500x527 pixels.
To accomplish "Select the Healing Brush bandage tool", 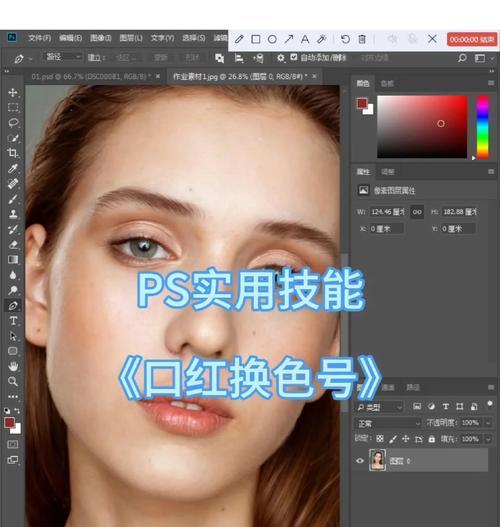I will pos(13,184).
